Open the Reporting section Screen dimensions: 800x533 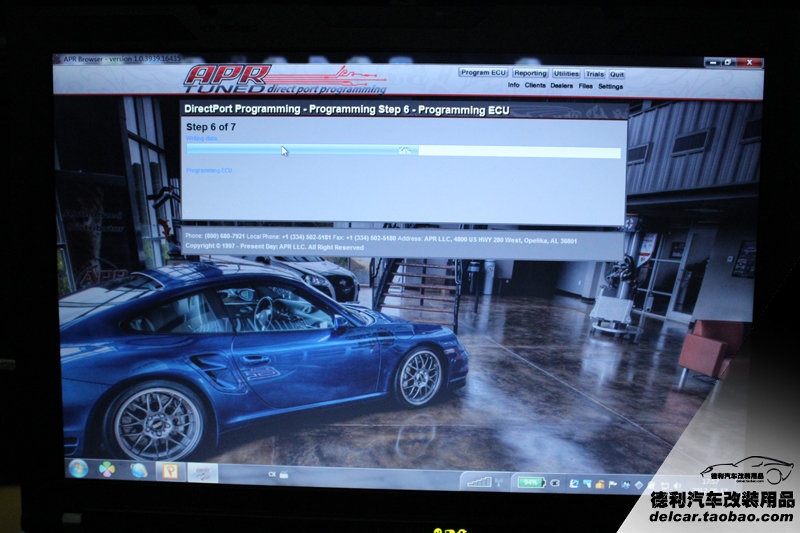pyautogui.click(x=530, y=73)
